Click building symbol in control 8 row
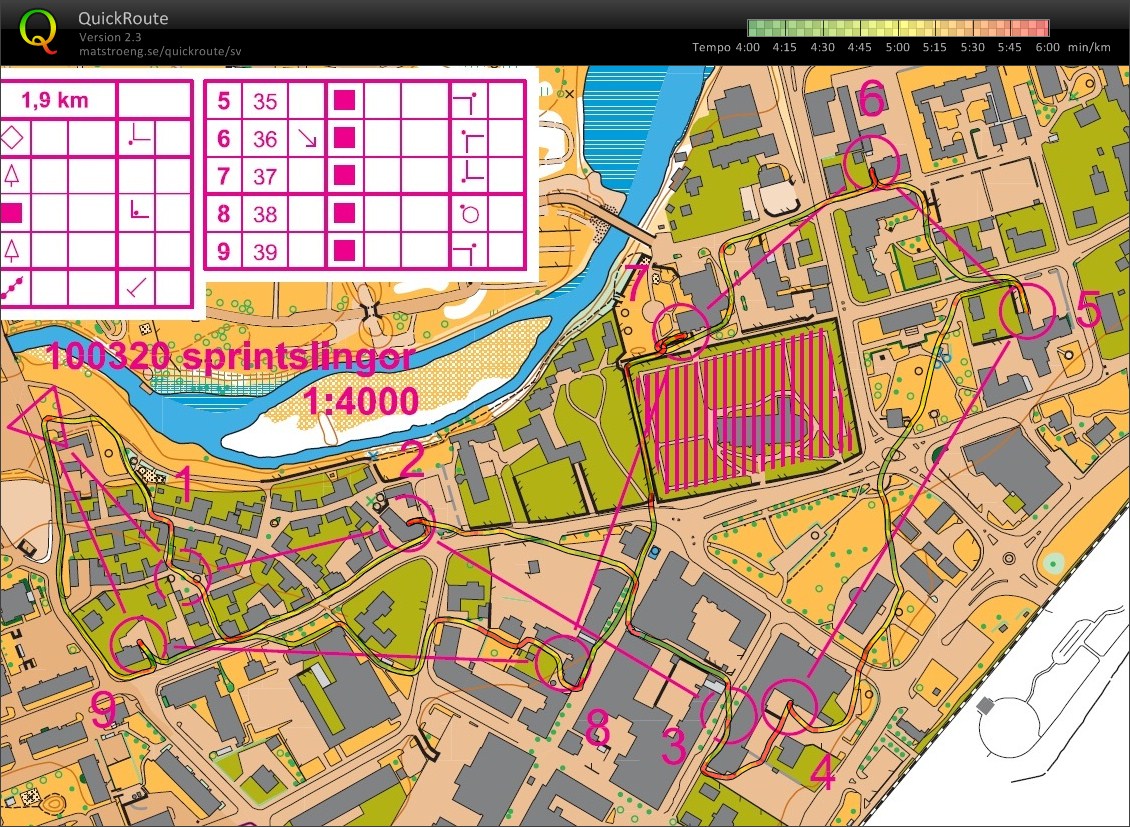The image size is (1130, 827). 344,213
